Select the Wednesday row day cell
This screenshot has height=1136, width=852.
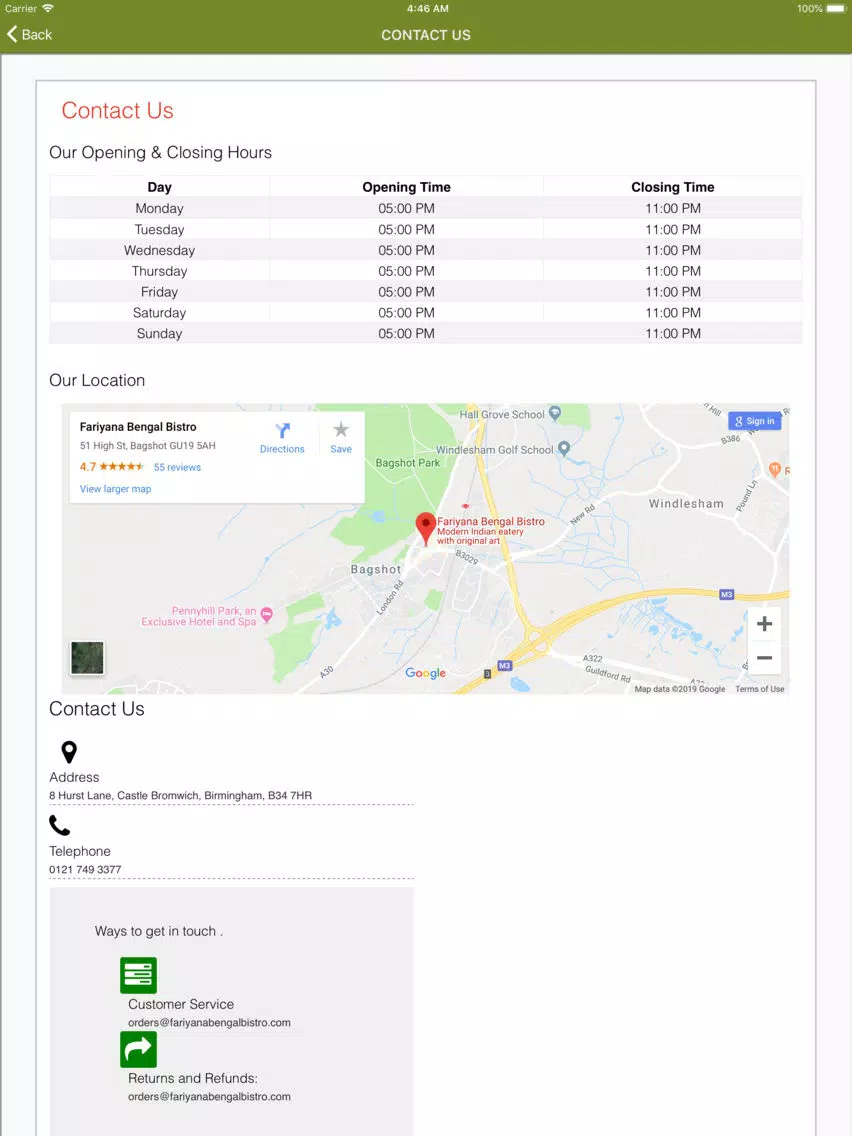coord(159,250)
